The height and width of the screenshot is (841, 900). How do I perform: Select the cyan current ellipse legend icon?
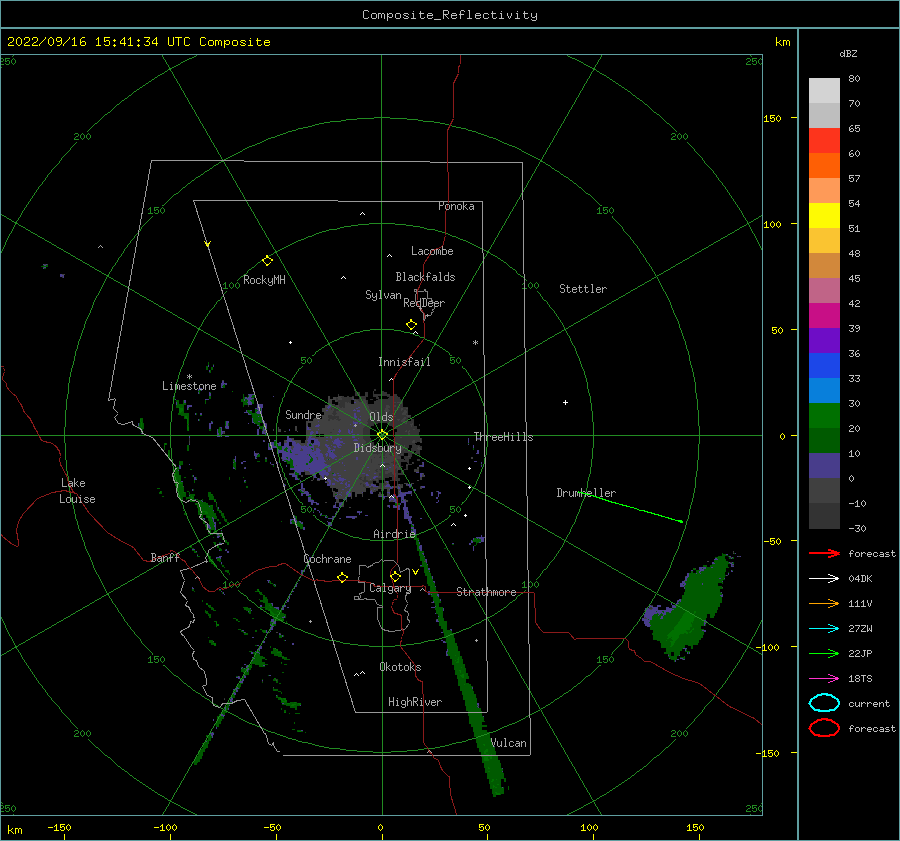[824, 703]
